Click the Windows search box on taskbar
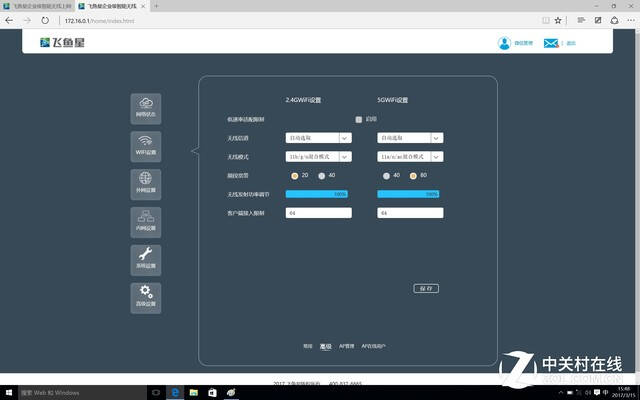This screenshot has width=640, height=400. click(82, 393)
